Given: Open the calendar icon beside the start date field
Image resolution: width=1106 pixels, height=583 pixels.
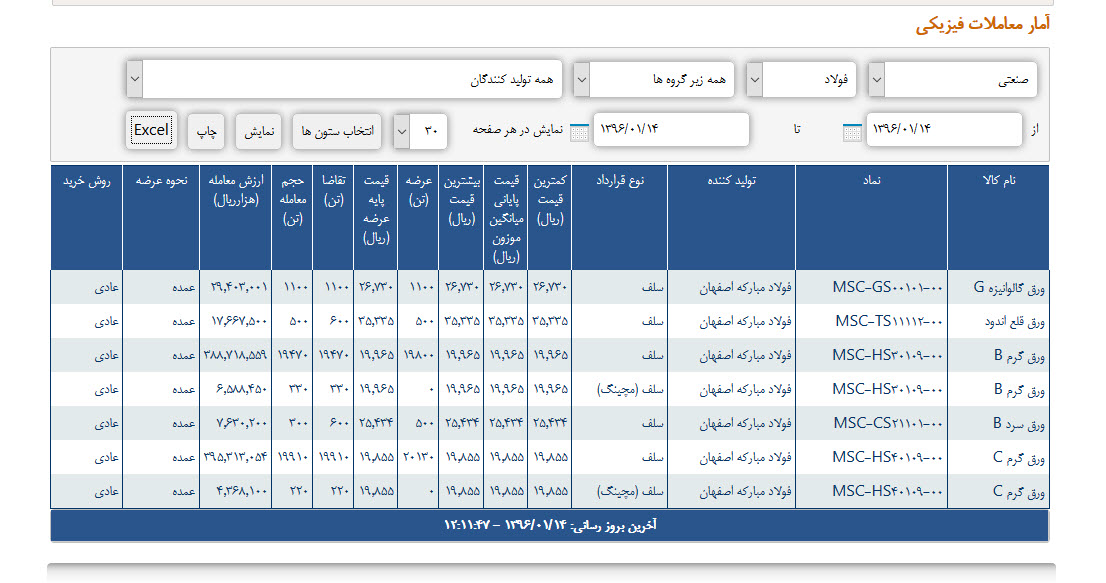Looking at the screenshot, I should (852, 132).
